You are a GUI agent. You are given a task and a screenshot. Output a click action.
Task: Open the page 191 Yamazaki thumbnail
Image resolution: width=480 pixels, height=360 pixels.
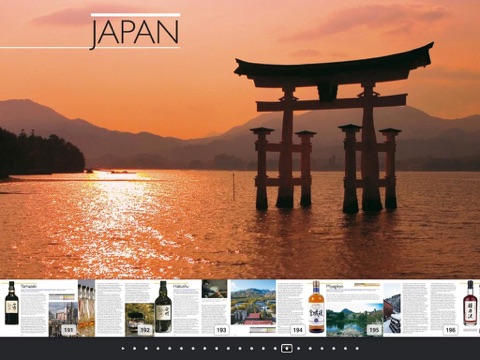(39, 308)
